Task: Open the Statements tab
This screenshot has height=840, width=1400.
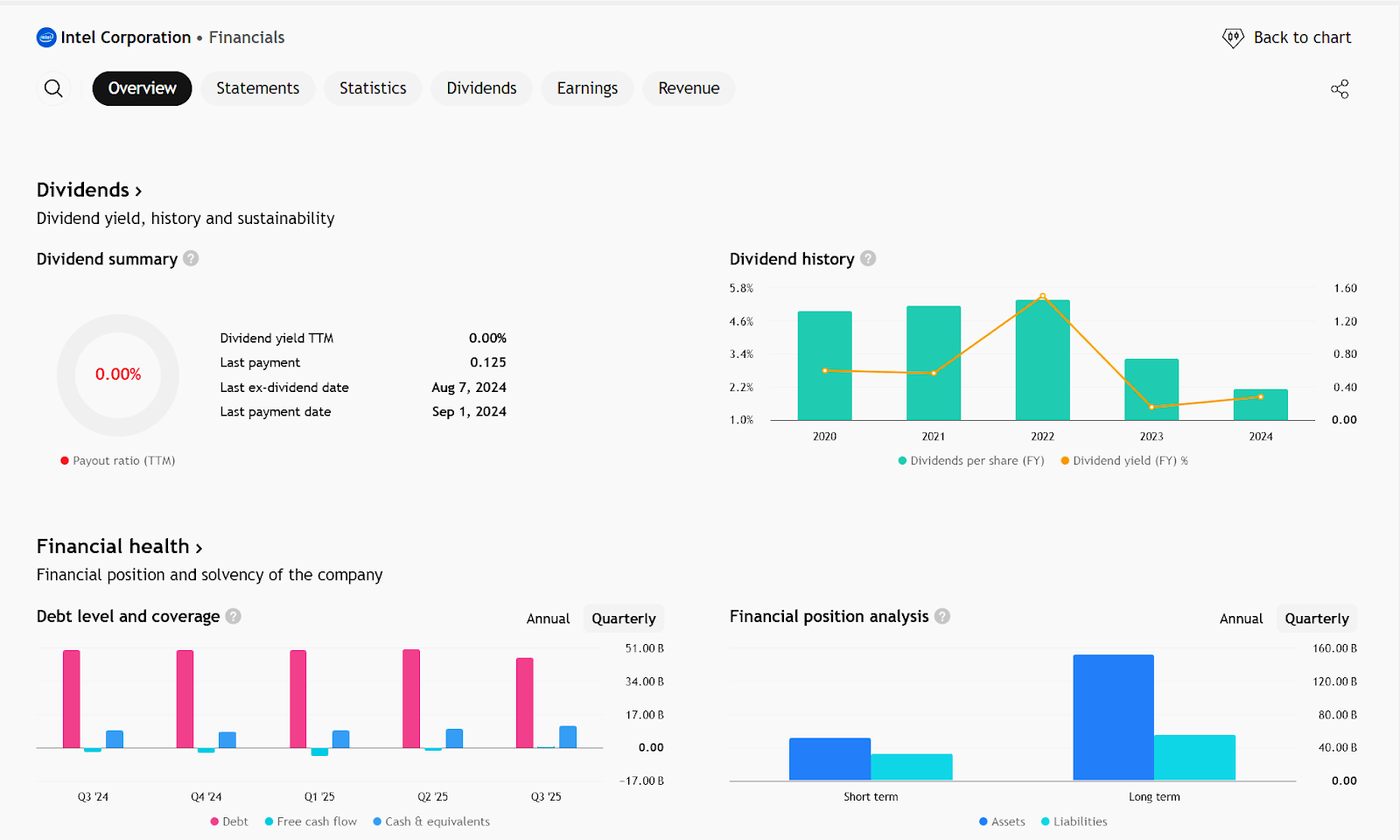Action: point(257,88)
